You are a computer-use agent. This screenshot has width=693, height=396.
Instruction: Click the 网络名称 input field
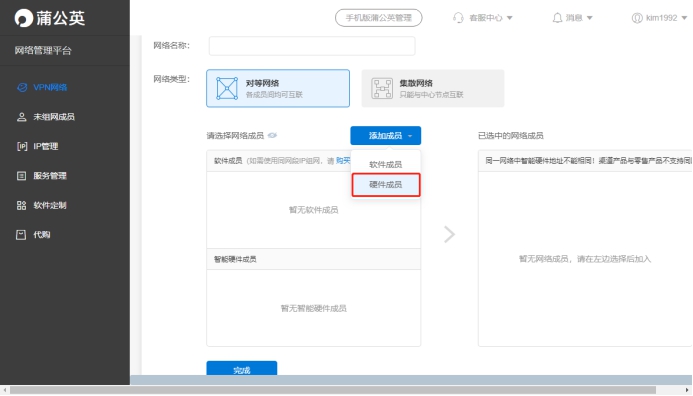(x=312, y=46)
